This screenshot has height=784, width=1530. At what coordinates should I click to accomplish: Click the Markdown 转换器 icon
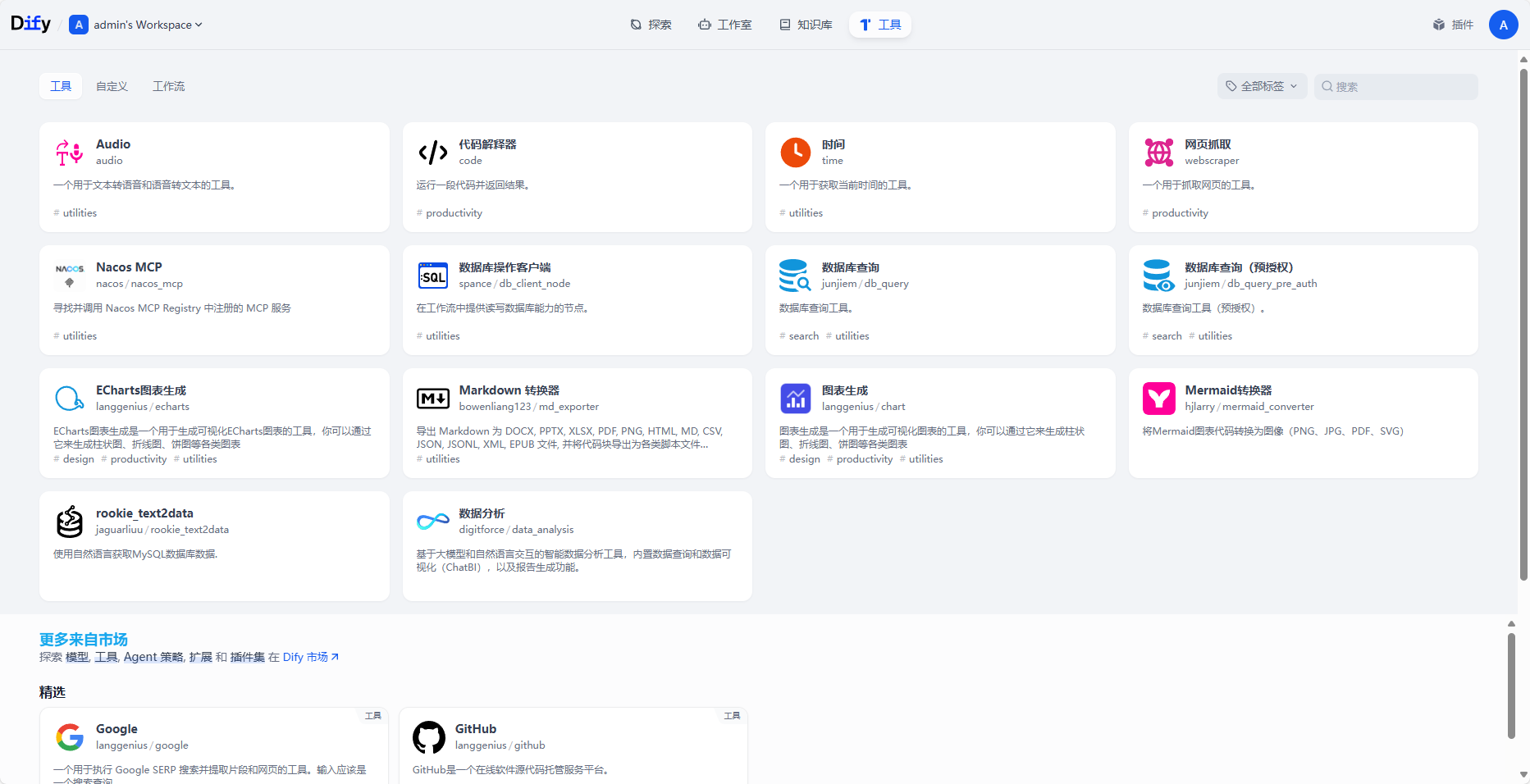point(432,398)
